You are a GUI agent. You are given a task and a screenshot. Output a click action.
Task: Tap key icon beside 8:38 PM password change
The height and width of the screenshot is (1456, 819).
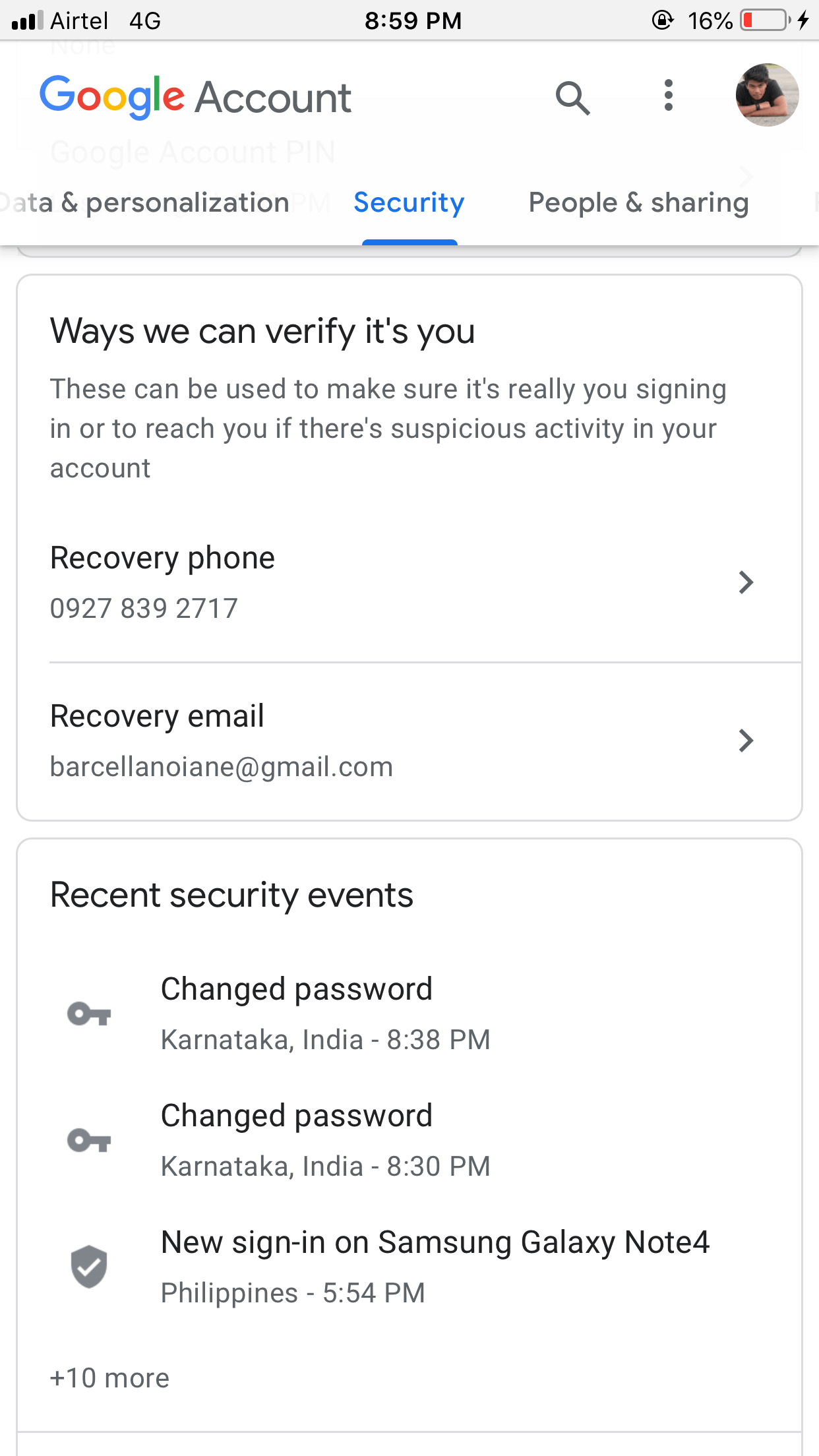pyautogui.click(x=89, y=1014)
